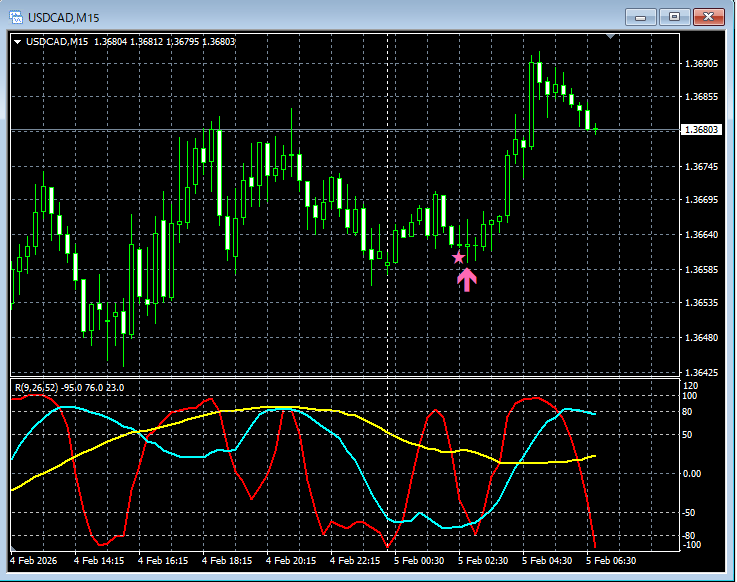This screenshot has width=737, height=582.
Task: Click the pink star signal marker
Action: click(459, 257)
